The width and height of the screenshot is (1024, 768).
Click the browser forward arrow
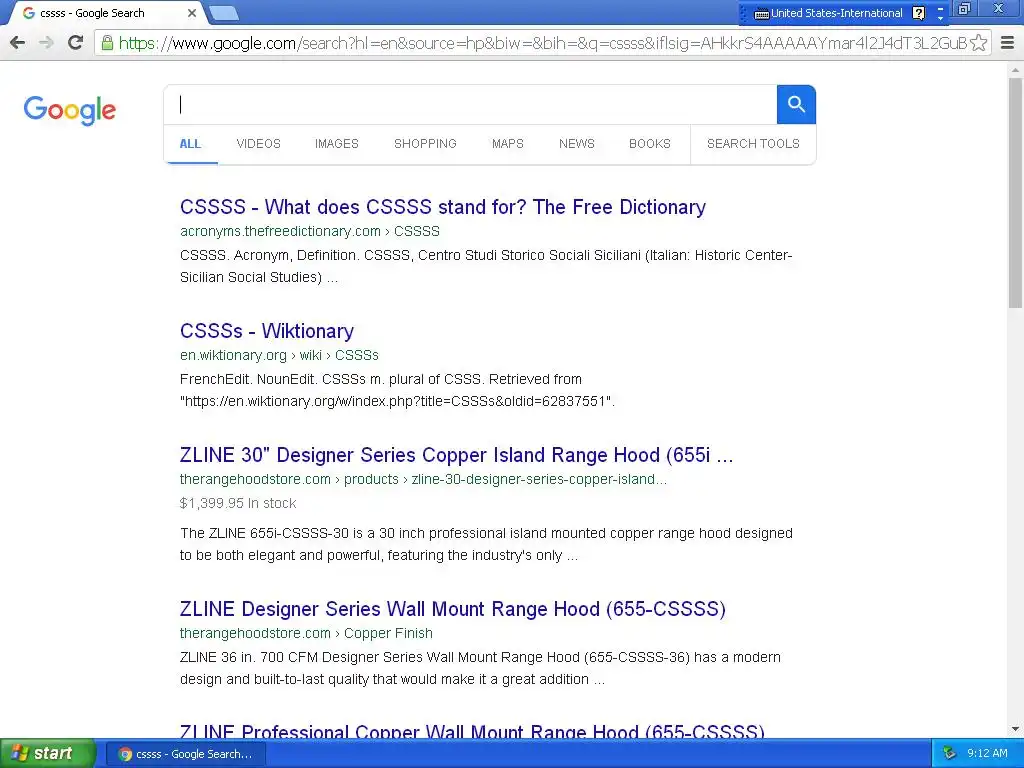coord(46,43)
